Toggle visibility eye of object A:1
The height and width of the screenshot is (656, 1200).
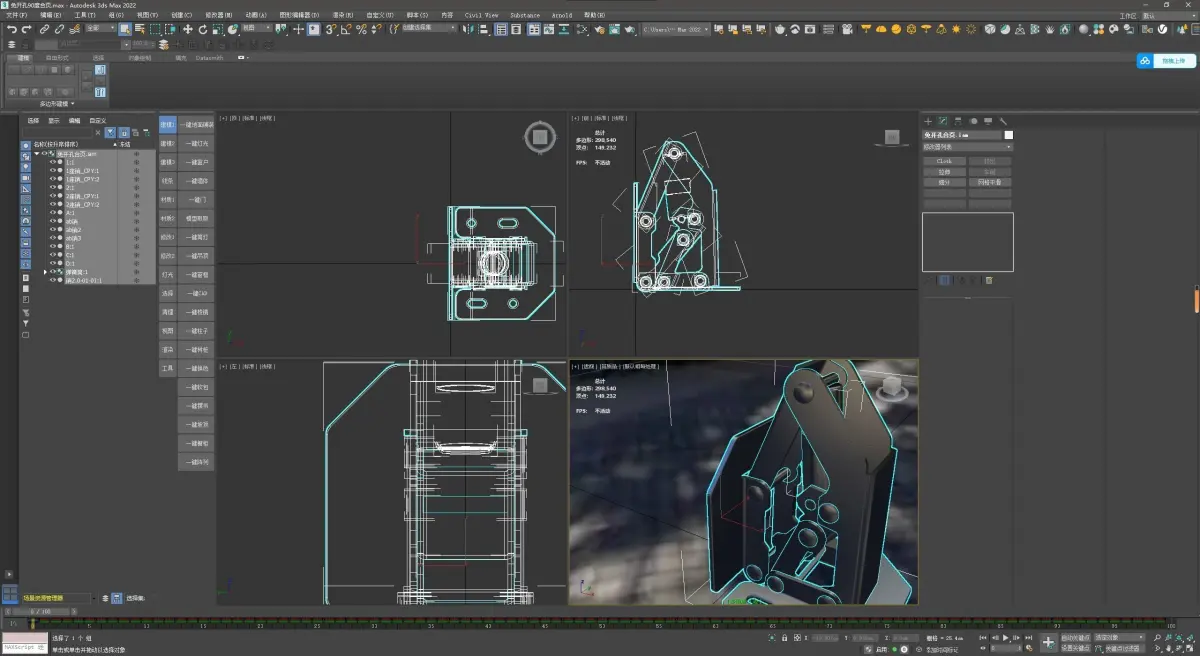pos(54,213)
